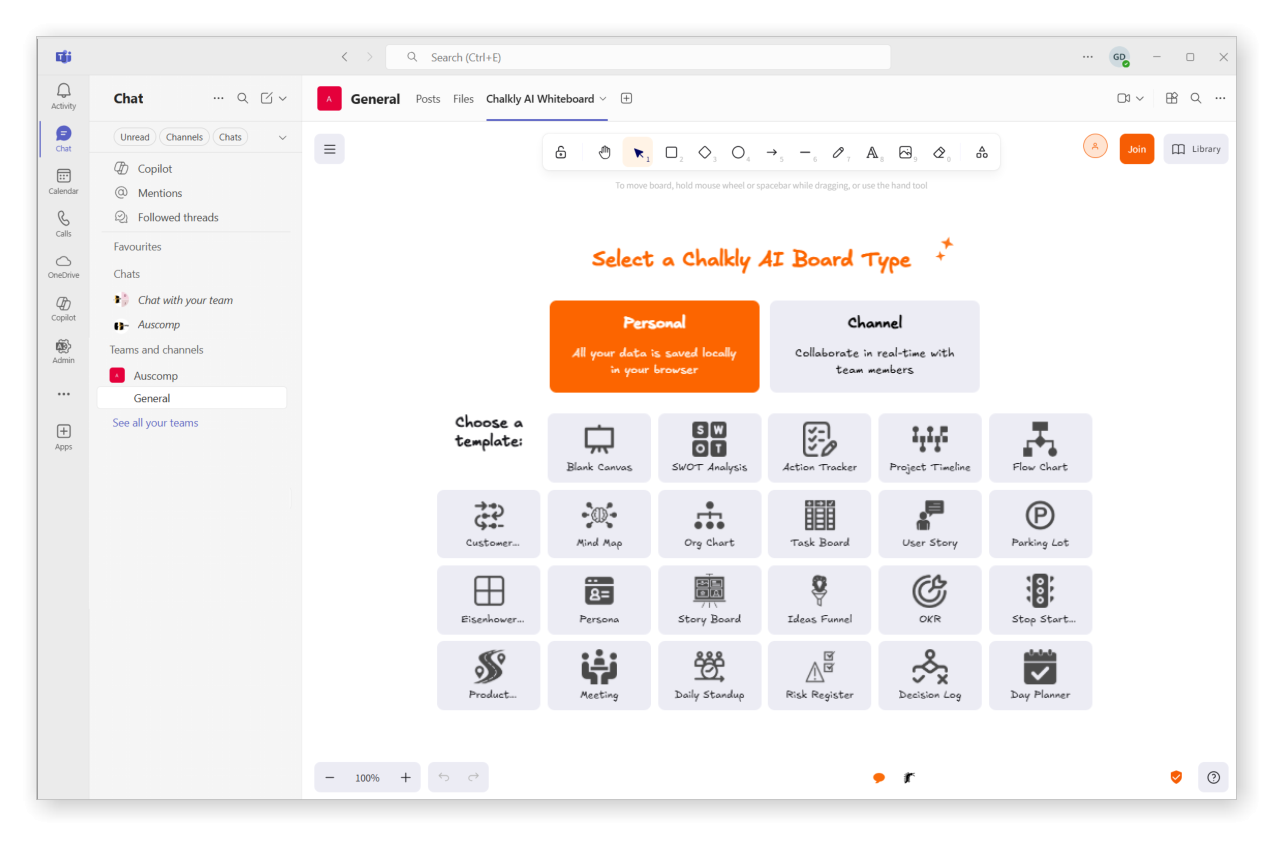Select the Rectangle shape tool

(x=672, y=152)
